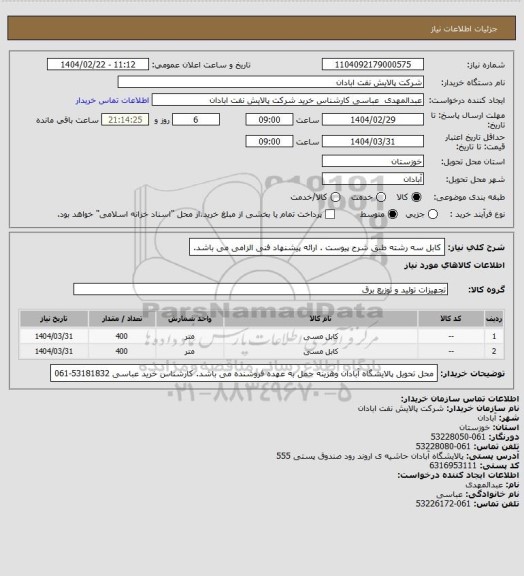This screenshot has height=576, width=524.
Task: Select the کالا radio button
Action: [x=416, y=197]
